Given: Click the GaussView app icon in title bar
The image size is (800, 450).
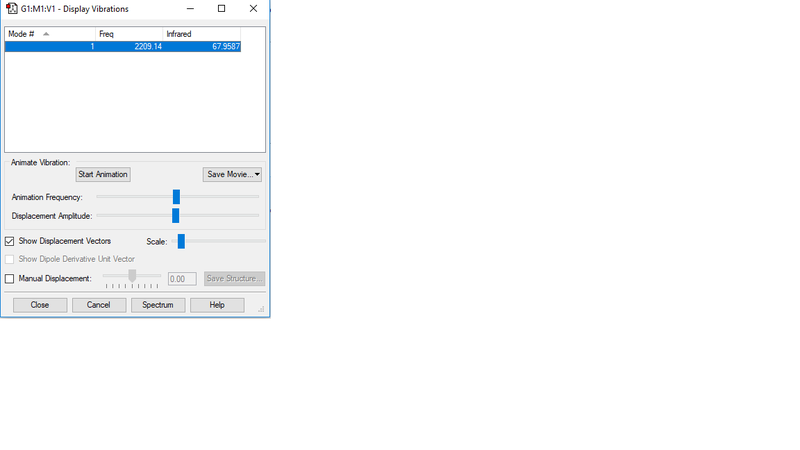Looking at the screenshot, I should click(x=12, y=9).
